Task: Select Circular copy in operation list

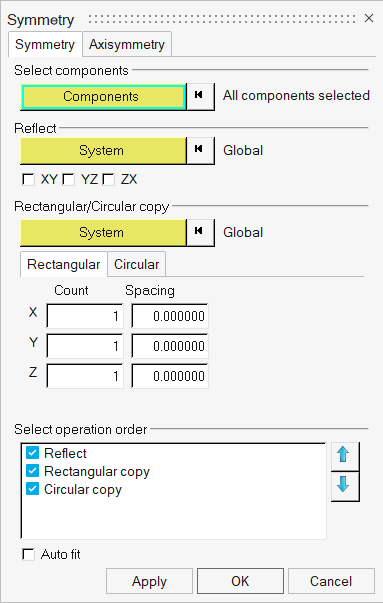Action: 83,489
